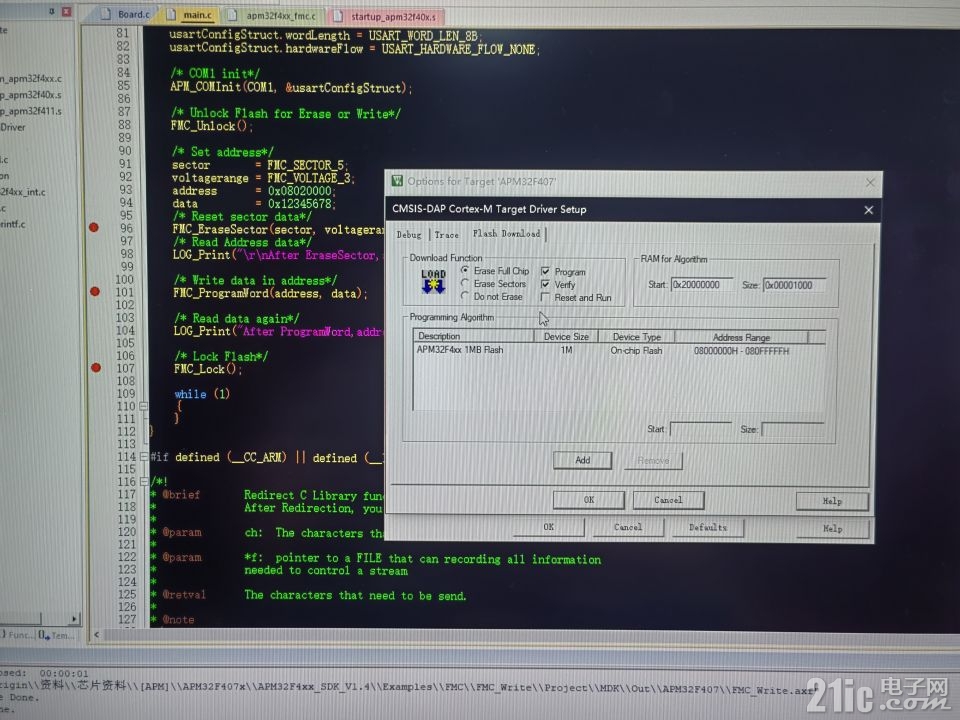Select 2f4xx_int.c file in project tree
960x720 pixels.
pyautogui.click(x=23, y=192)
